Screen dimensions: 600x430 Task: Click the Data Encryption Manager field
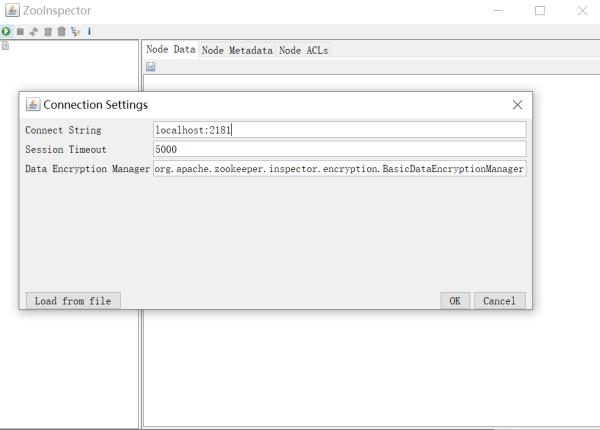pyautogui.click(x=339, y=169)
